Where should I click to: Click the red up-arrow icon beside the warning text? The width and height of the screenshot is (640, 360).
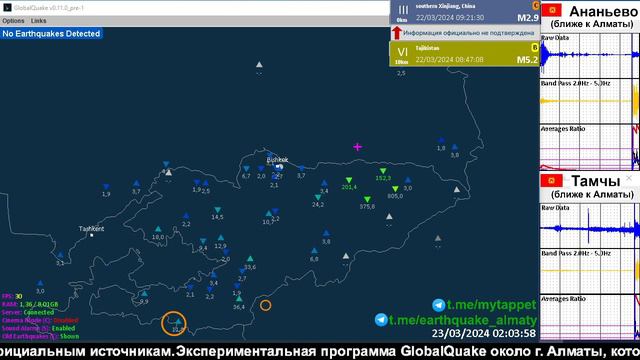396,33
